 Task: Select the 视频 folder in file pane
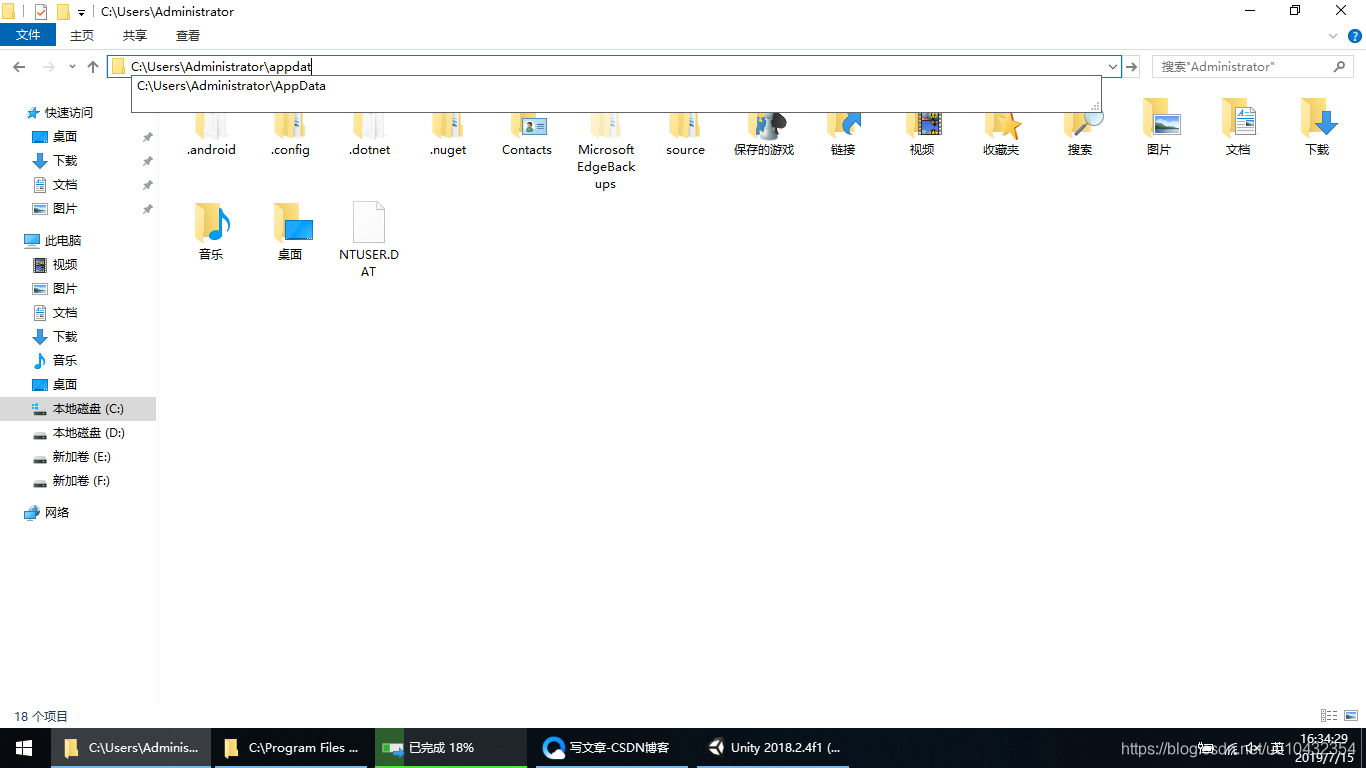922,134
